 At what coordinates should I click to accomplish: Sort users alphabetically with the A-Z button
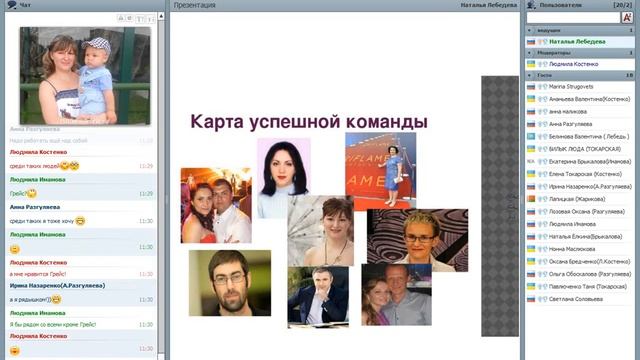click(x=627, y=18)
